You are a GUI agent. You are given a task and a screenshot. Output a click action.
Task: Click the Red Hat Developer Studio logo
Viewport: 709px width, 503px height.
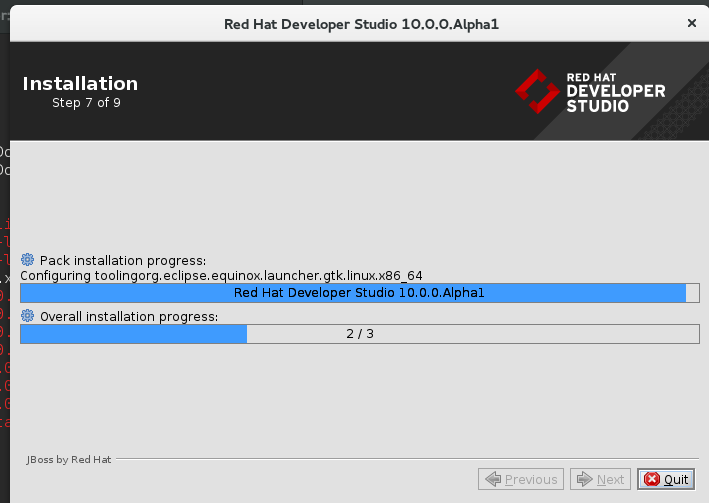(x=590, y=92)
